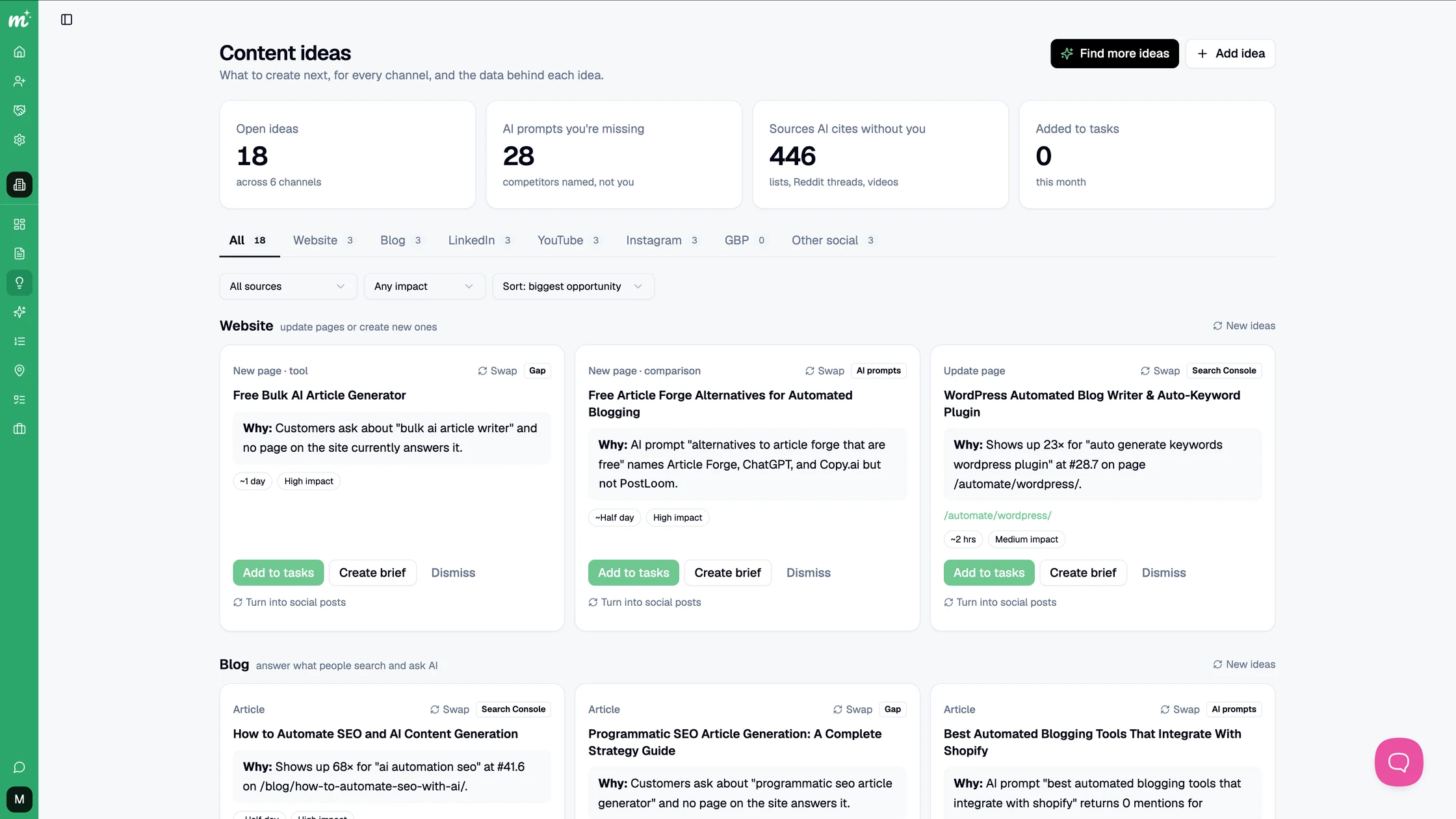Click the building company icon
Image resolution: width=1456 pixels, height=819 pixels.
coord(19,185)
